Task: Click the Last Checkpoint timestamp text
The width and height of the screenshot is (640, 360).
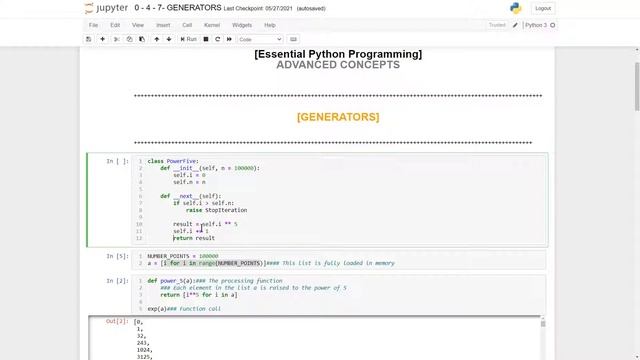Action: click(258, 9)
